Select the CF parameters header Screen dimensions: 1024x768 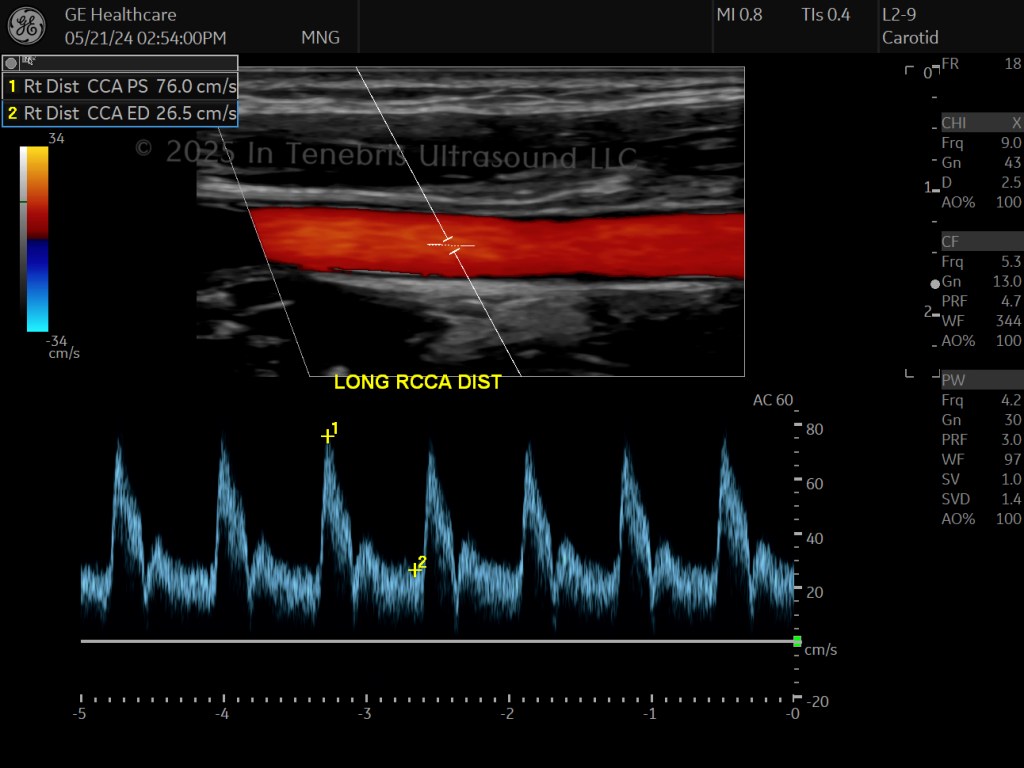point(982,242)
